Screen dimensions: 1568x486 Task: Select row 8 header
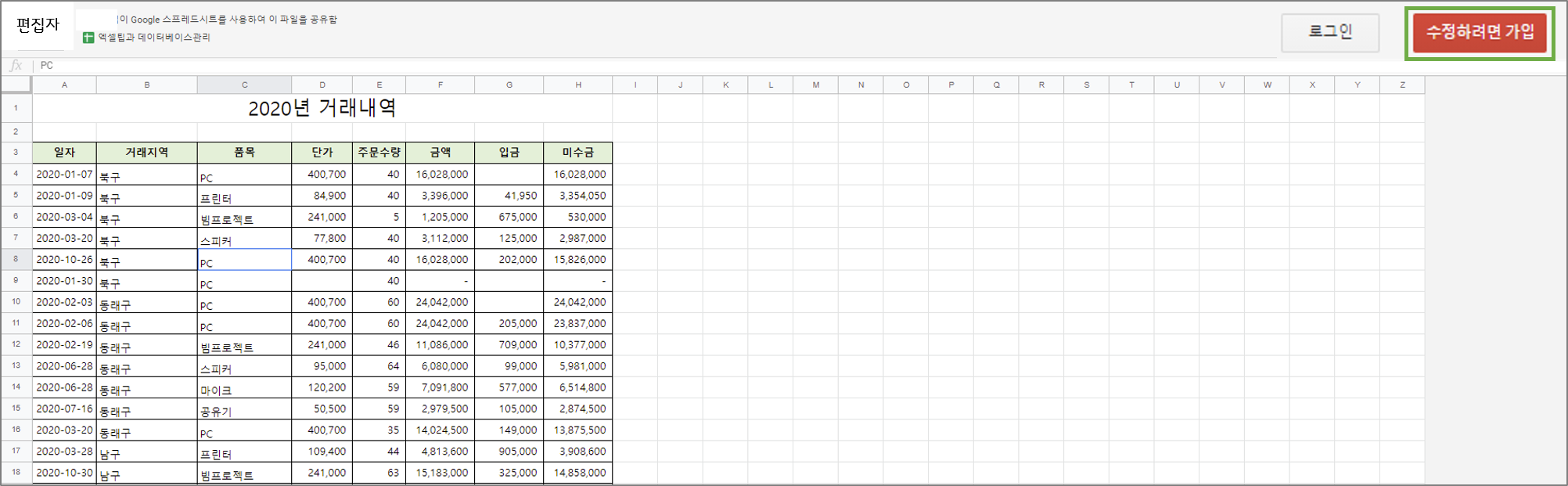coord(16,259)
